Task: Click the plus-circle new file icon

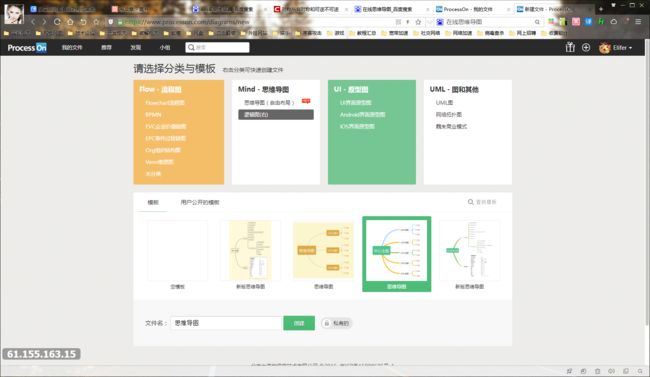Action: 586,47
